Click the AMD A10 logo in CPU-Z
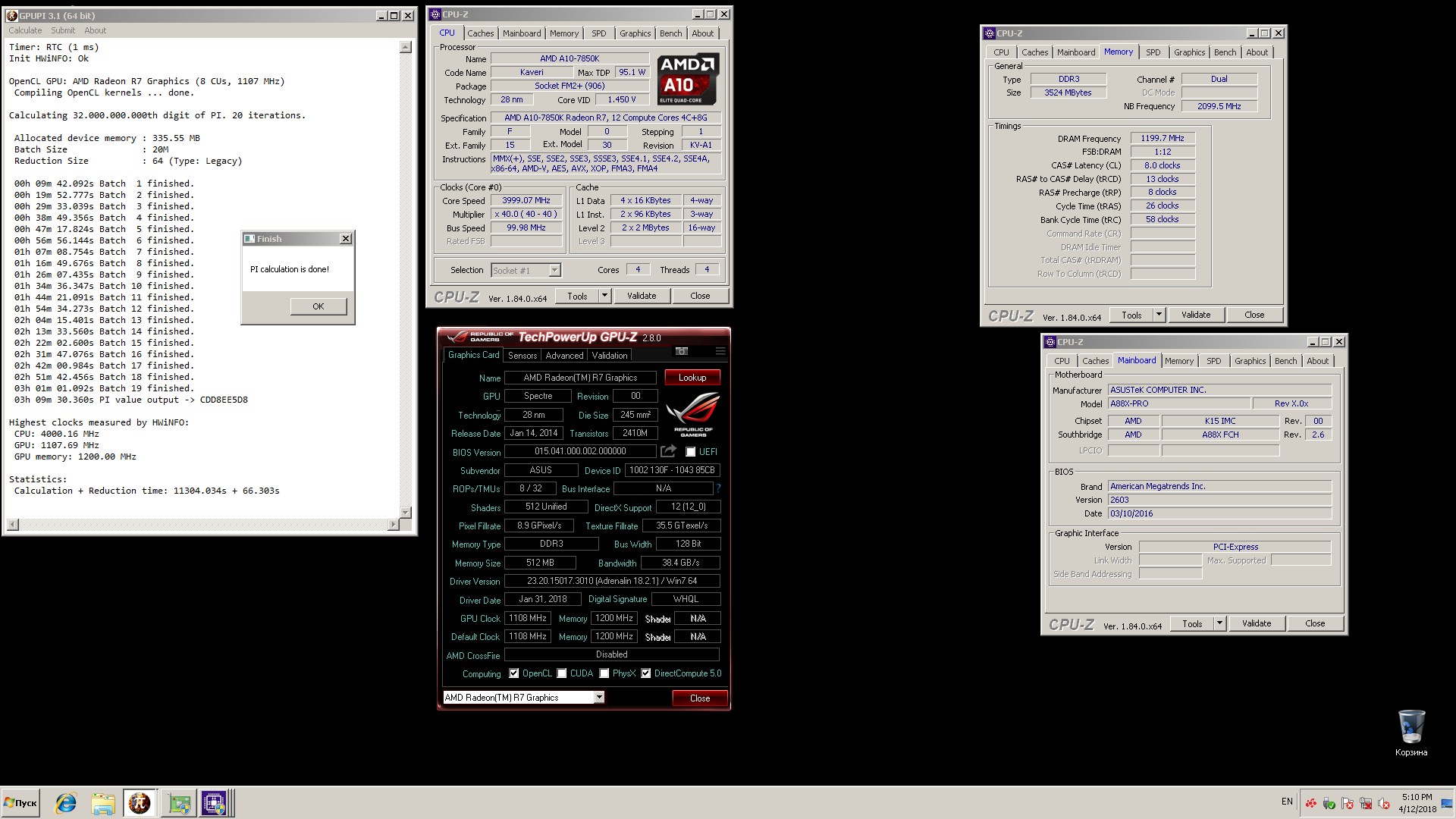1456x819 pixels. [688, 80]
